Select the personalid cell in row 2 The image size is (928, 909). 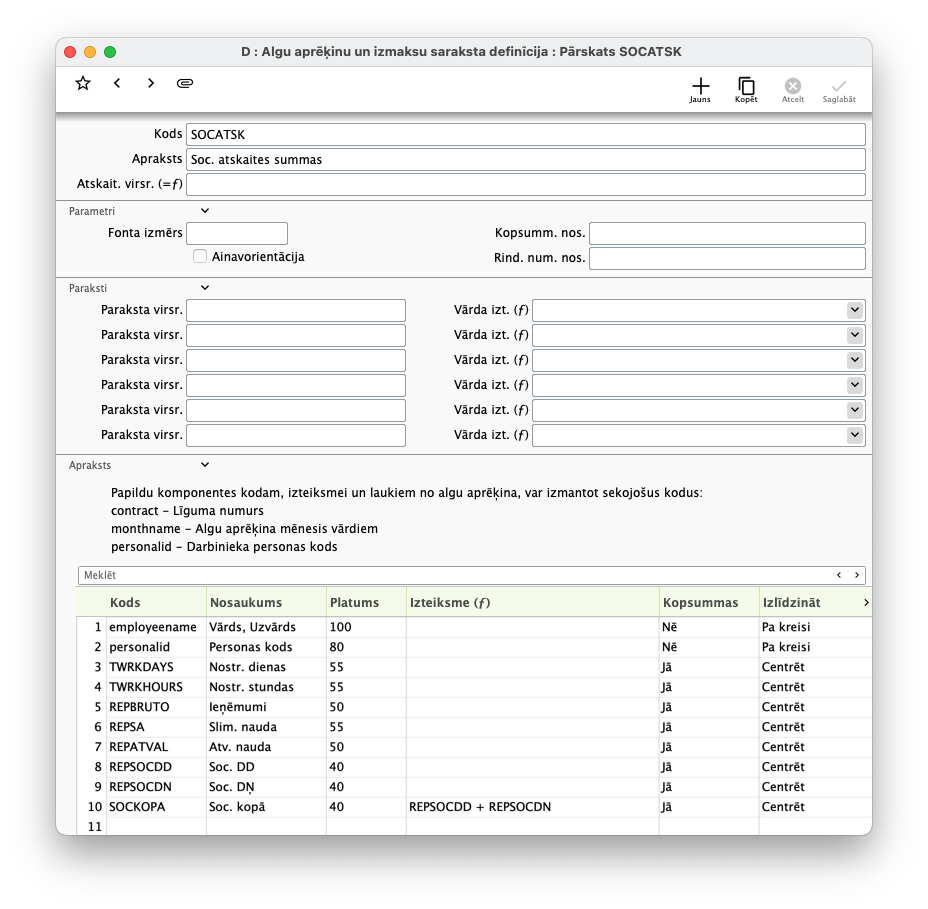coord(156,647)
